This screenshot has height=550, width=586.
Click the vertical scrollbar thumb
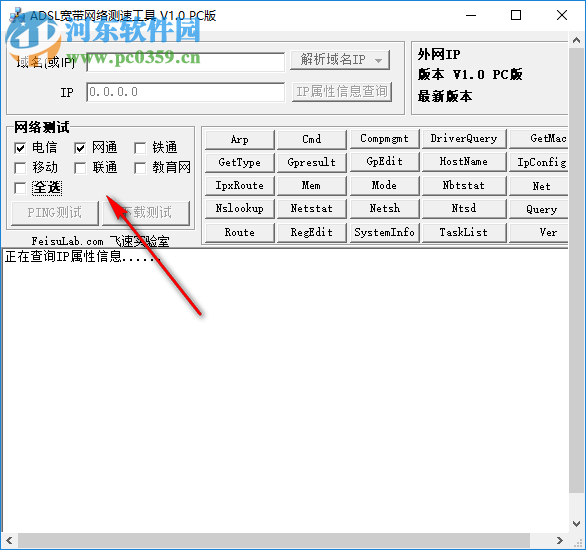(x=576, y=270)
